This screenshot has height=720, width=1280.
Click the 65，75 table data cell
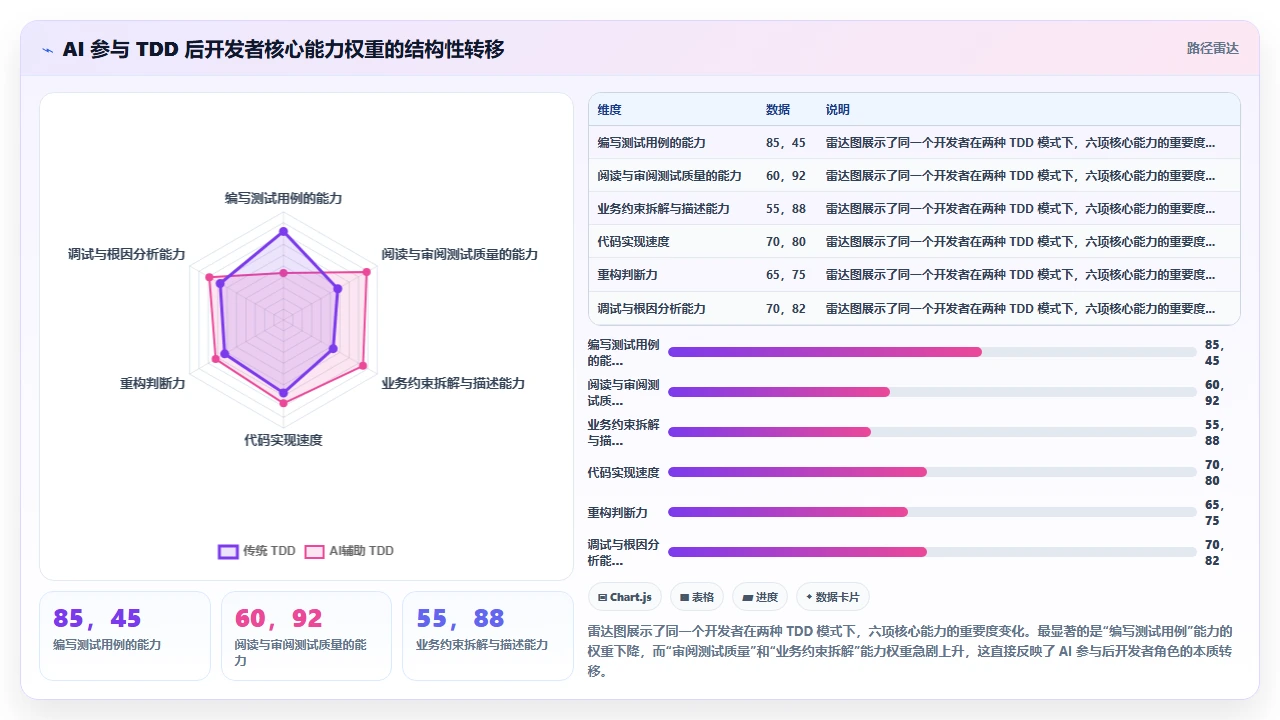[785, 275]
